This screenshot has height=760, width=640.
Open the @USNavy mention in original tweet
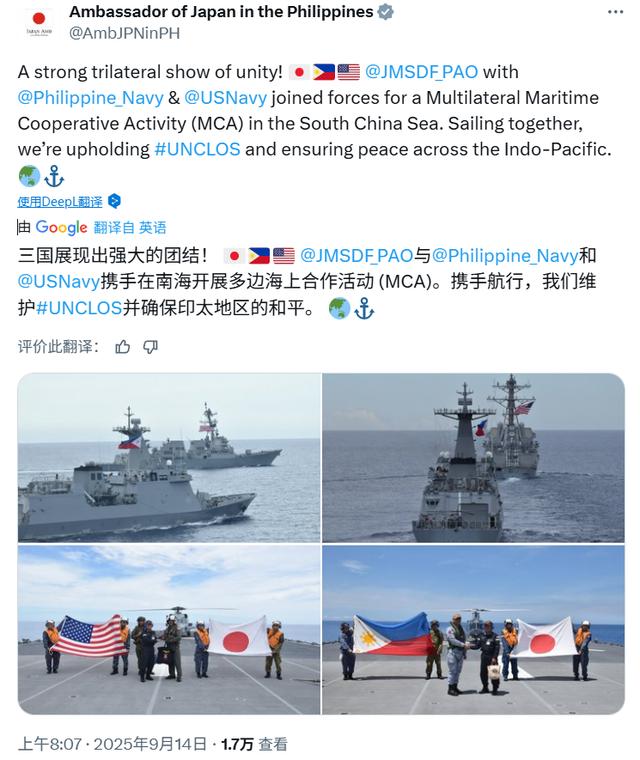[x=225, y=97]
